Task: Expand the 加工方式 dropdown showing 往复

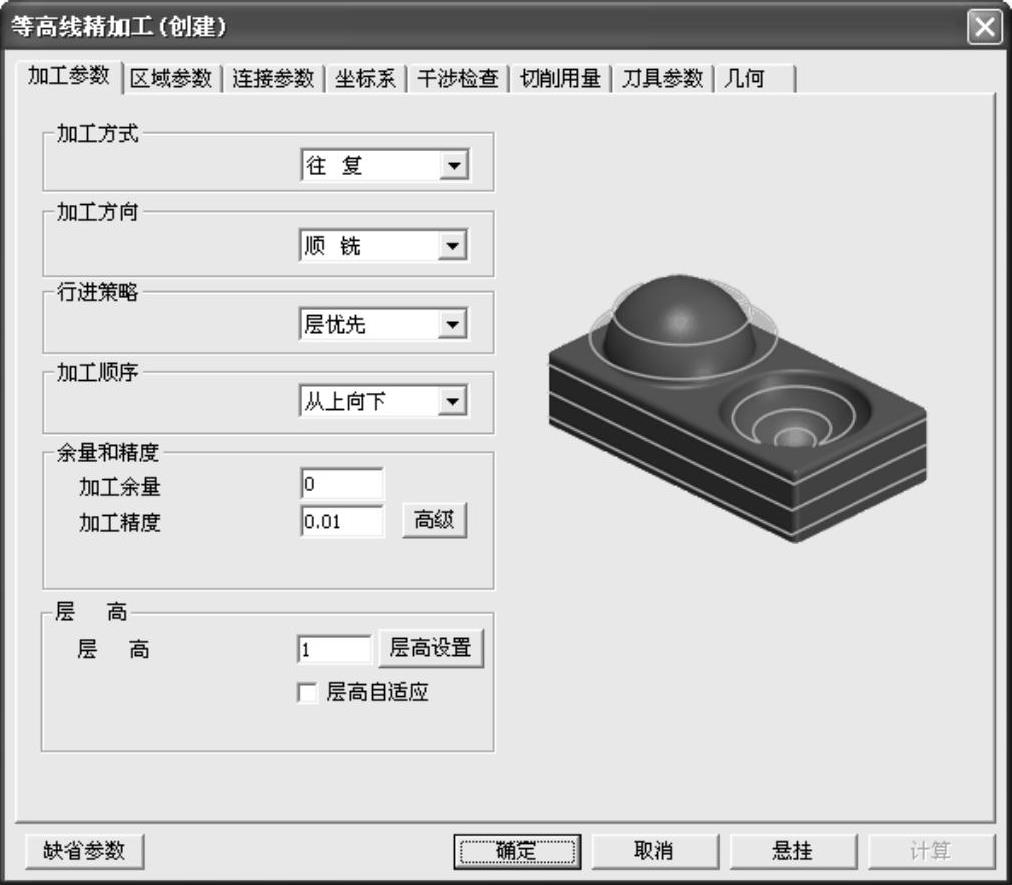Action: 454,166
